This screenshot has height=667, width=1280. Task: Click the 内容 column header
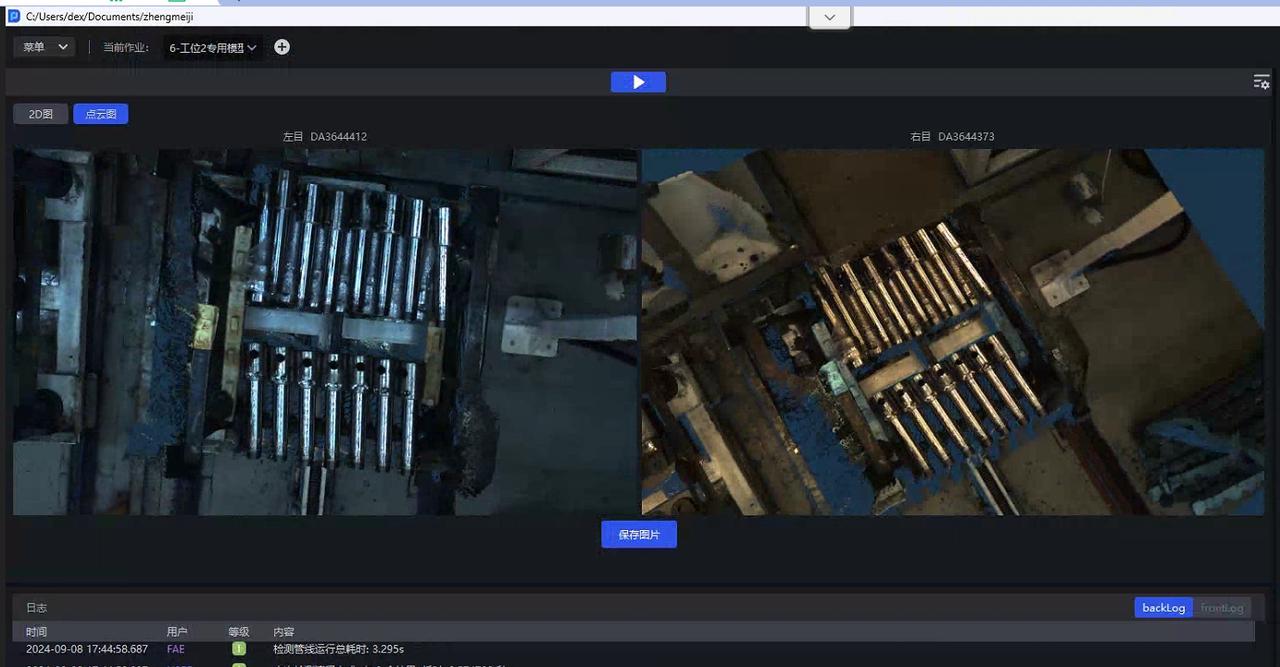[x=284, y=632]
